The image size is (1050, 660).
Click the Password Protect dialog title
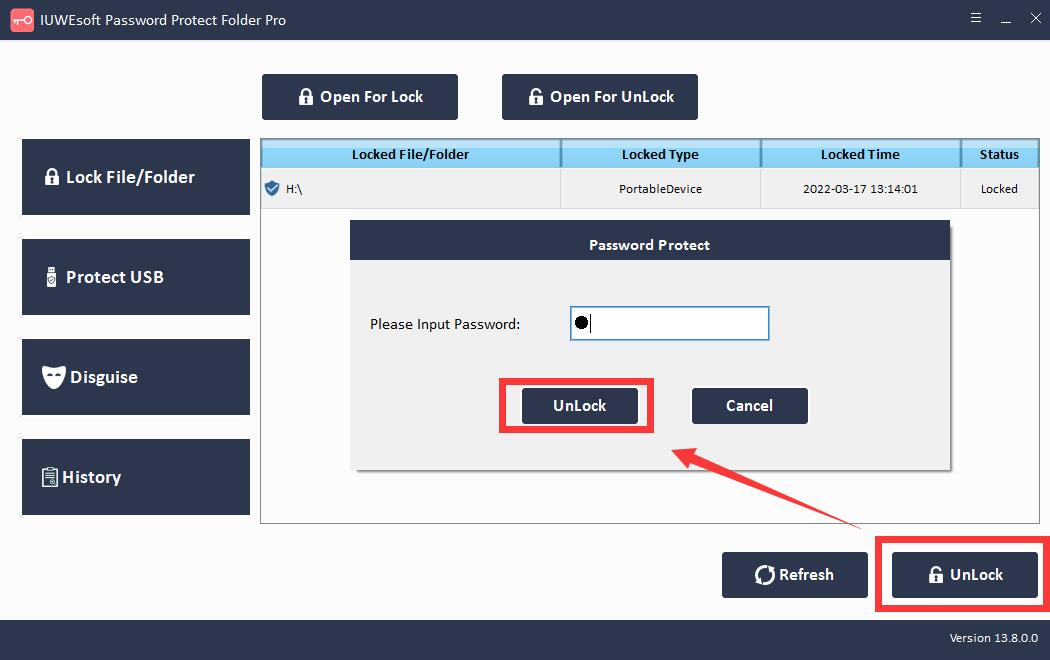tap(650, 245)
